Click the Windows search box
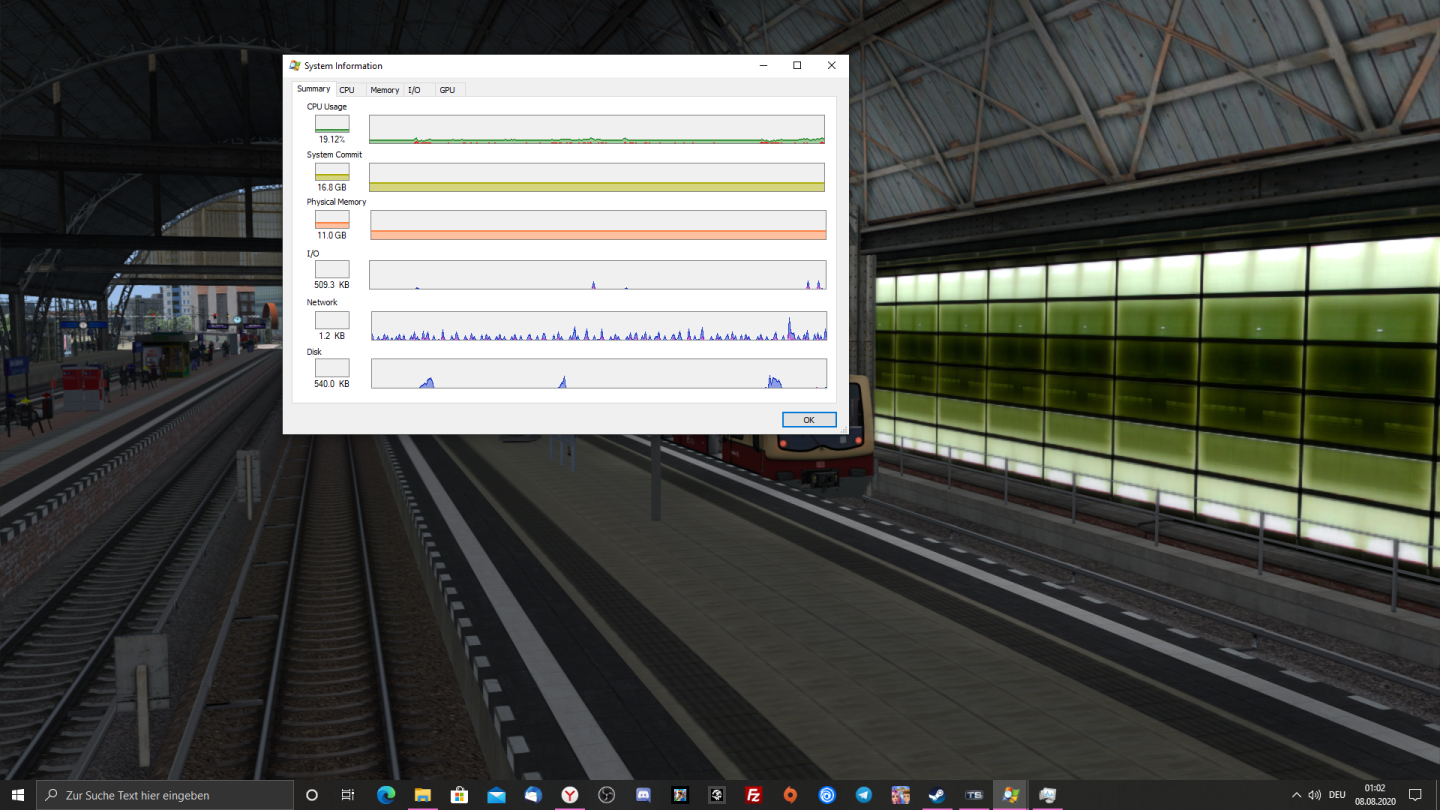 166,795
